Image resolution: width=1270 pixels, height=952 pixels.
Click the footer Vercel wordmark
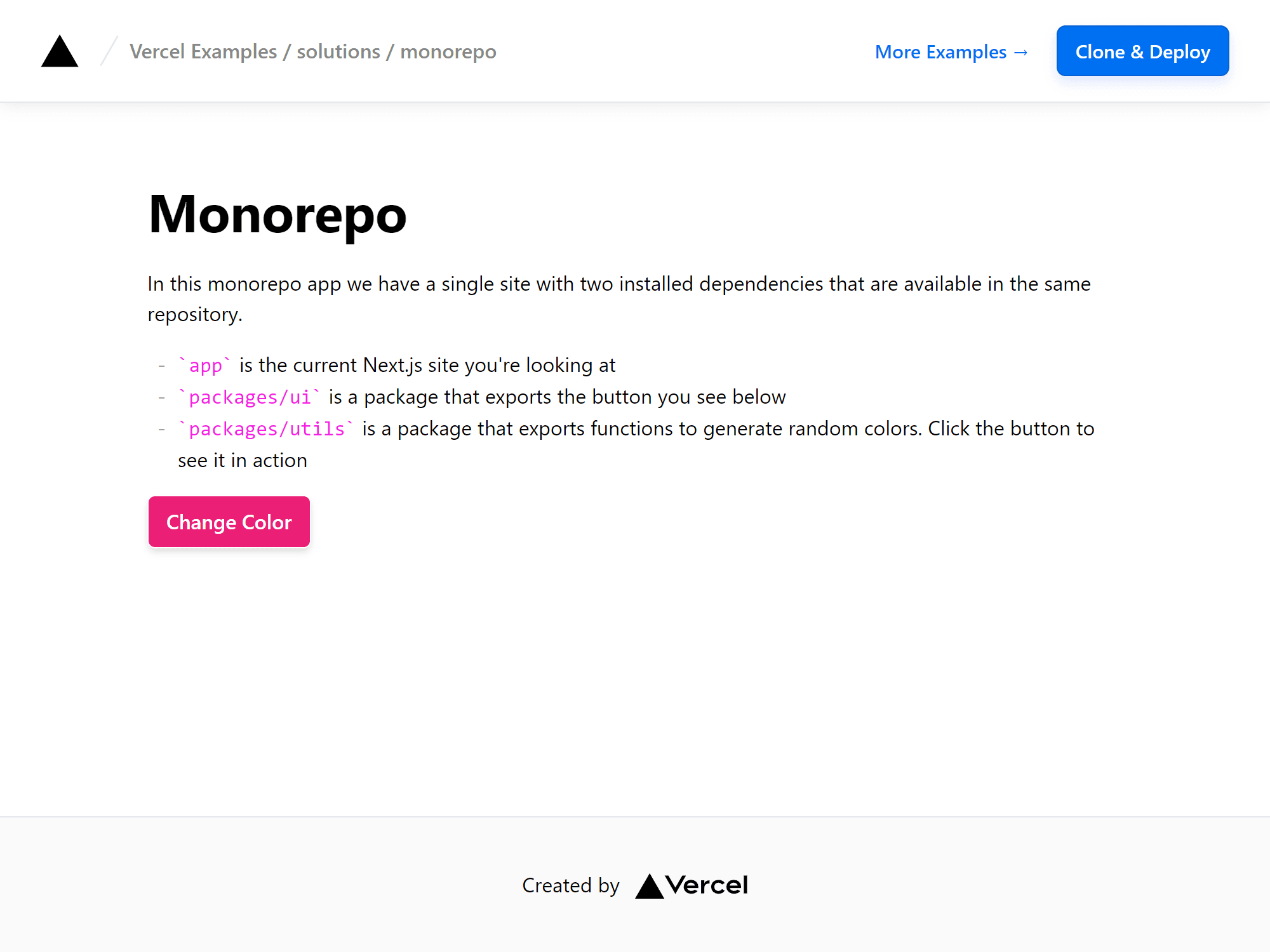tap(706, 885)
